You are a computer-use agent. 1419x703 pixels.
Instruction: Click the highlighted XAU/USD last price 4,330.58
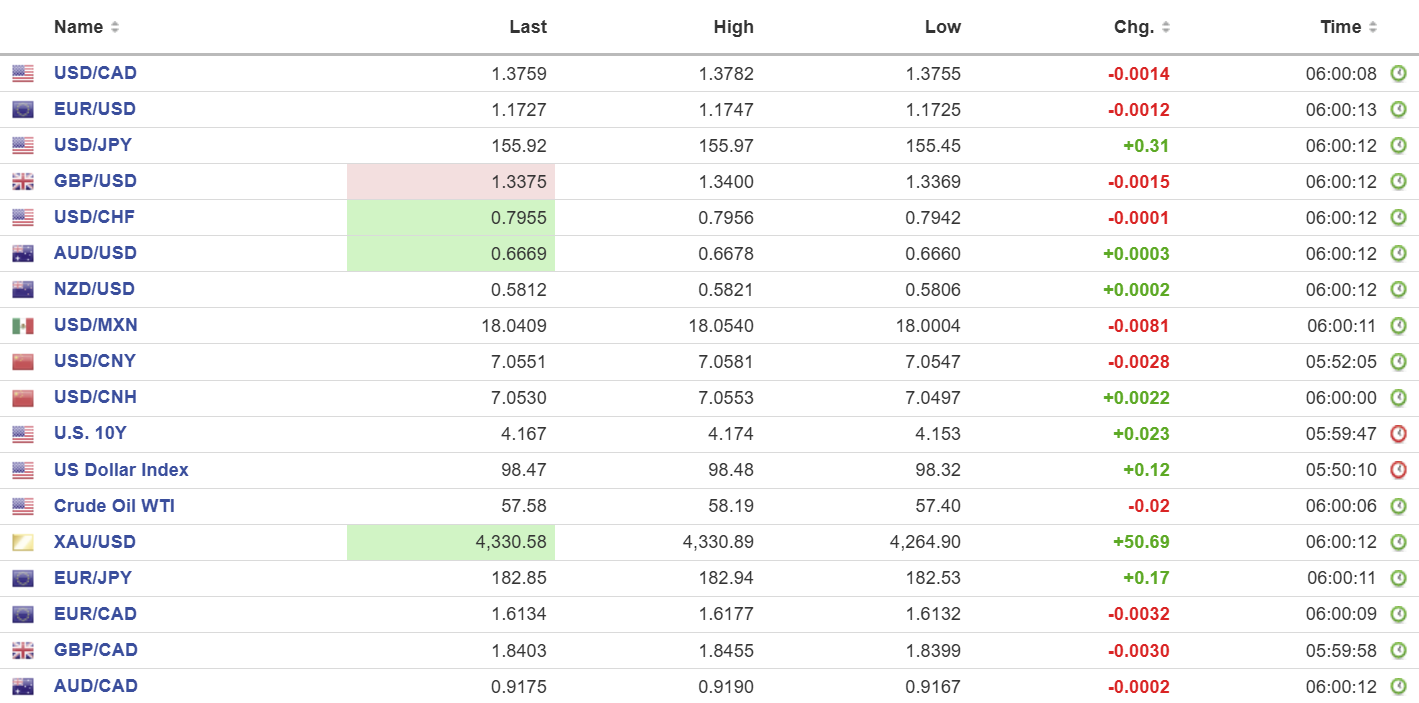[512, 542]
